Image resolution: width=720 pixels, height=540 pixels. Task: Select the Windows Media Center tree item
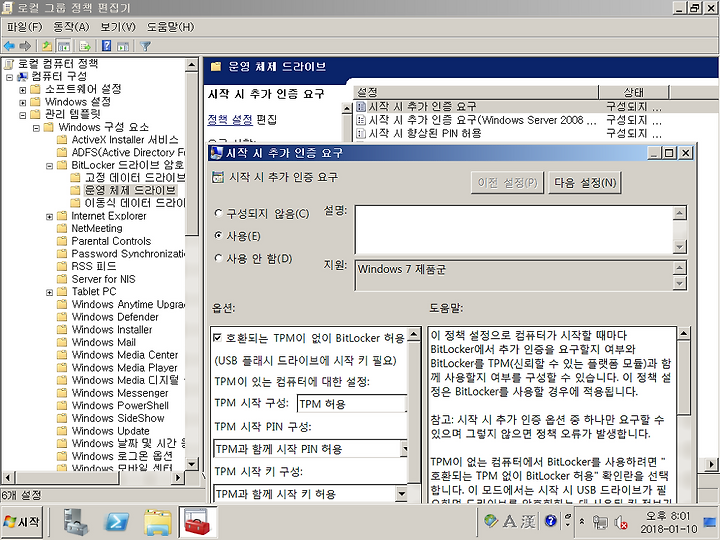pos(125,355)
